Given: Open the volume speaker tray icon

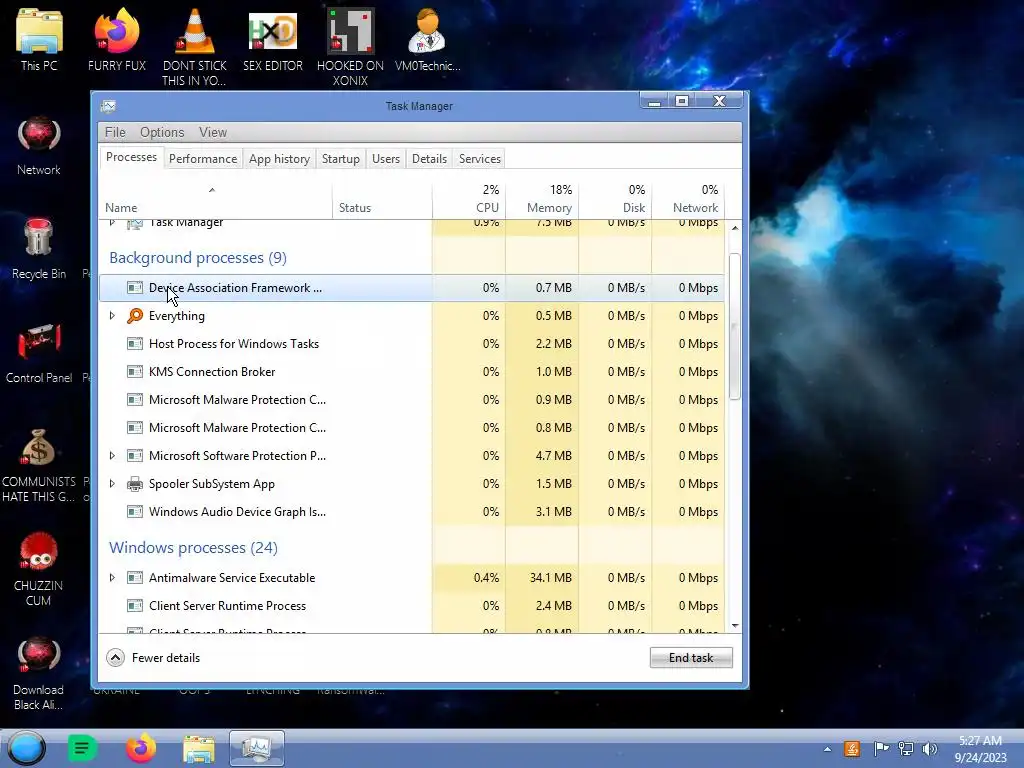Looking at the screenshot, I should click(930, 748).
